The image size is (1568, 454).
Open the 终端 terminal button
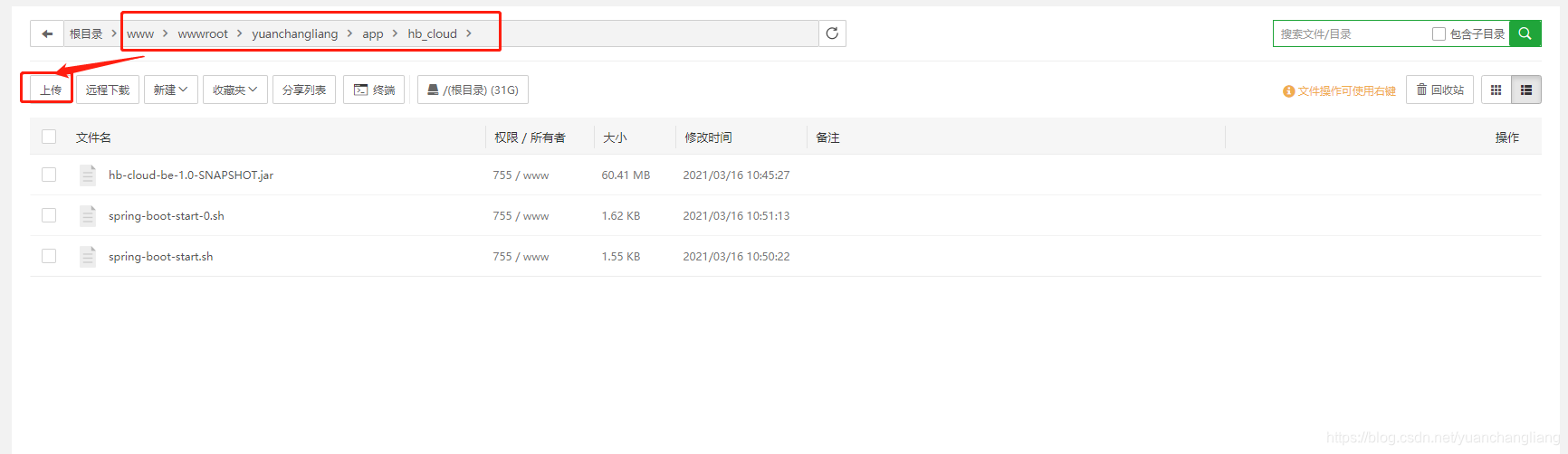click(x=374, y=90)
